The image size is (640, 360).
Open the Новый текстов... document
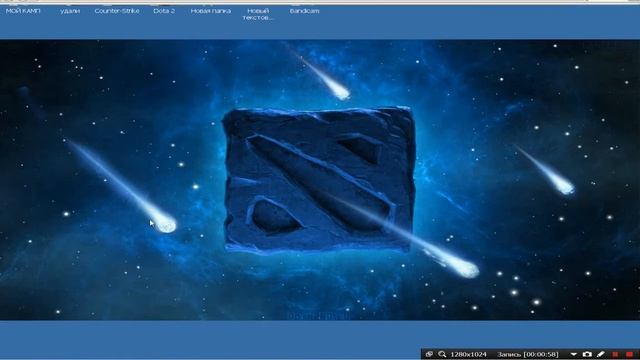(x=258, y=14)
